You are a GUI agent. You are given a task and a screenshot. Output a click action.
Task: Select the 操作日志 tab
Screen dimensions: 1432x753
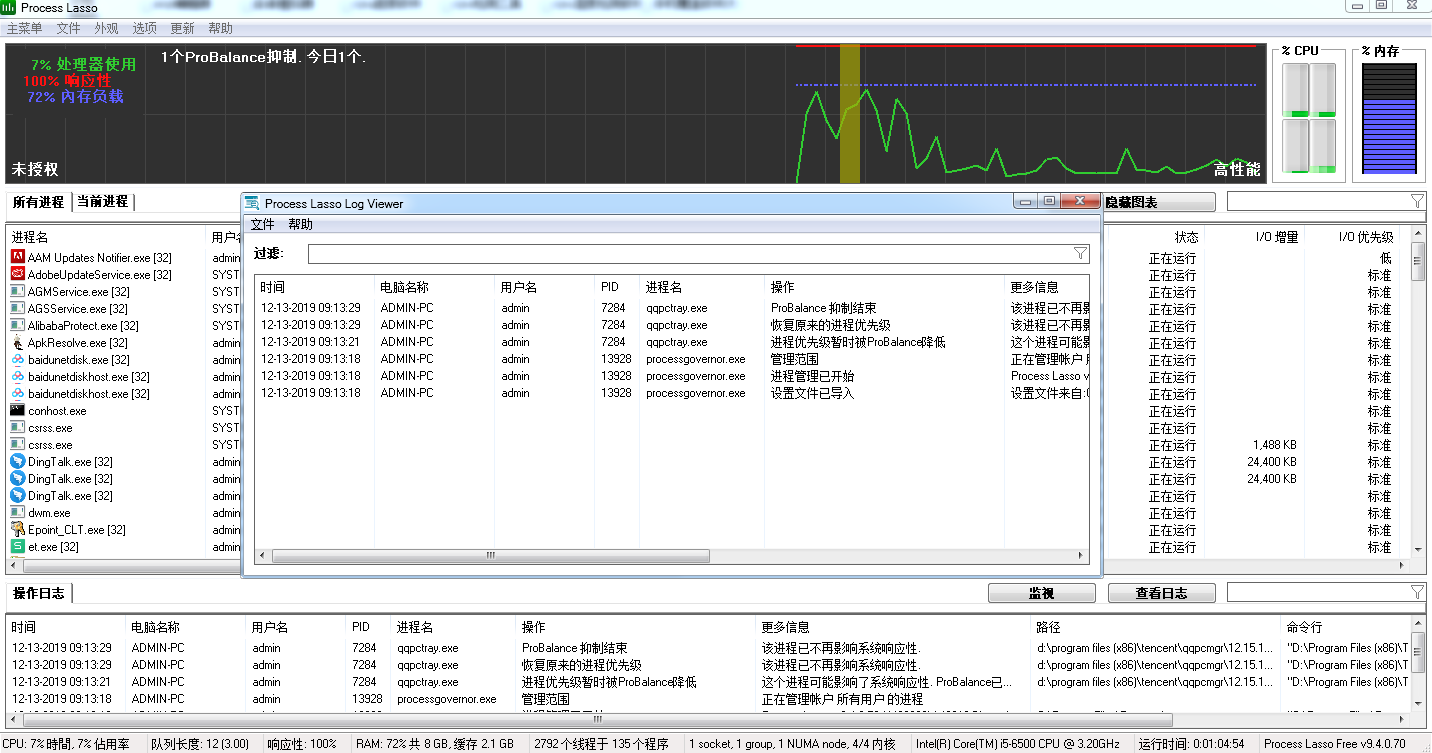coord(39,593)
